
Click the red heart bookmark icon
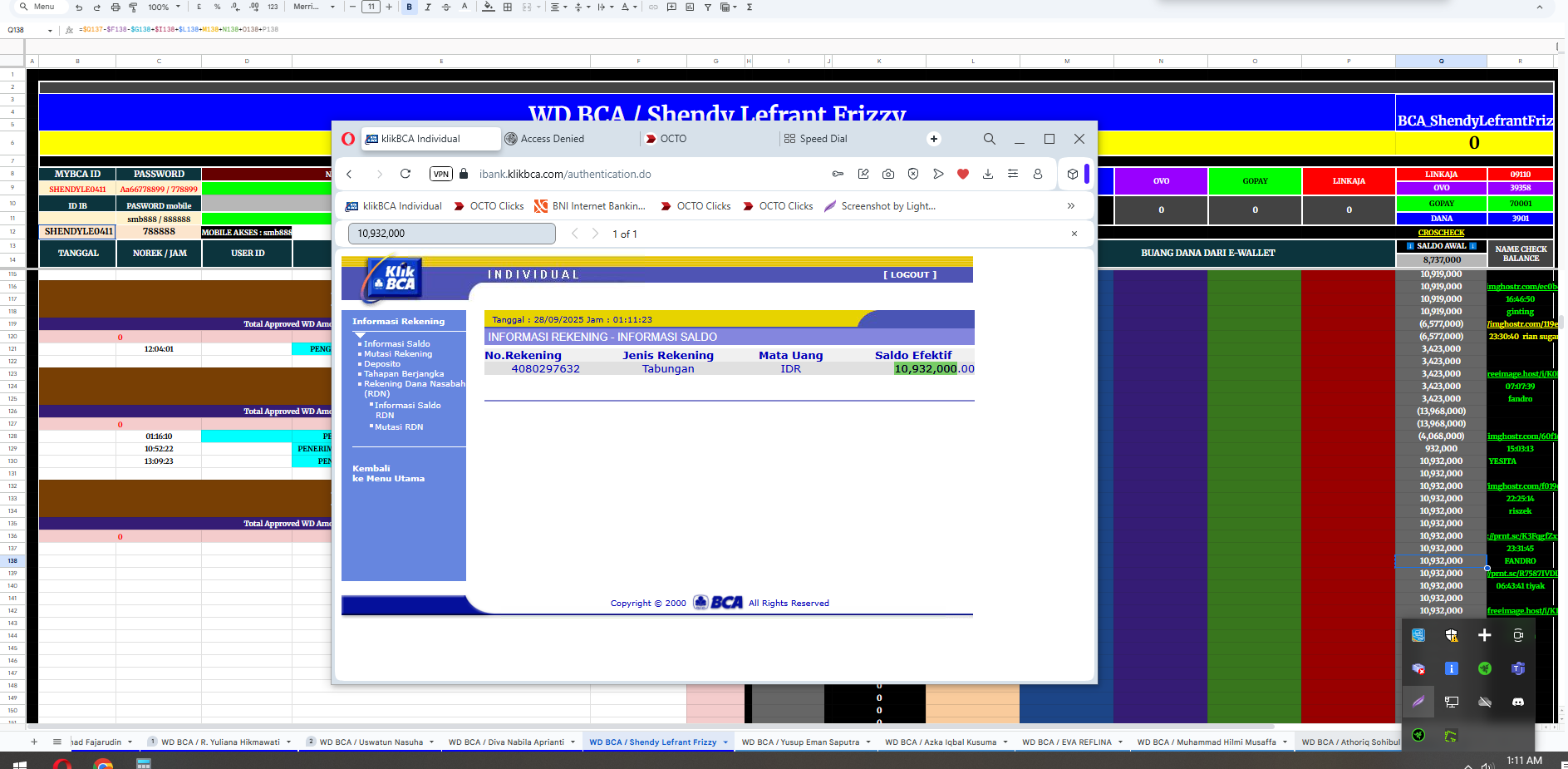point(963,174)
